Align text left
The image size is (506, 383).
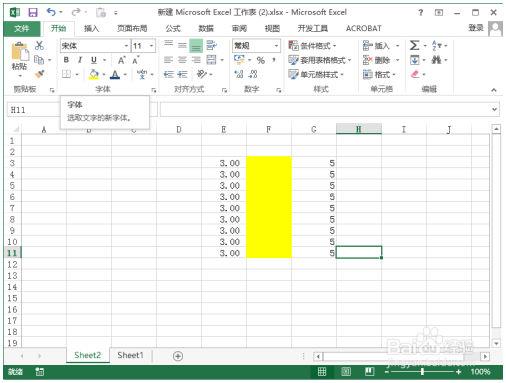[168, 60]
